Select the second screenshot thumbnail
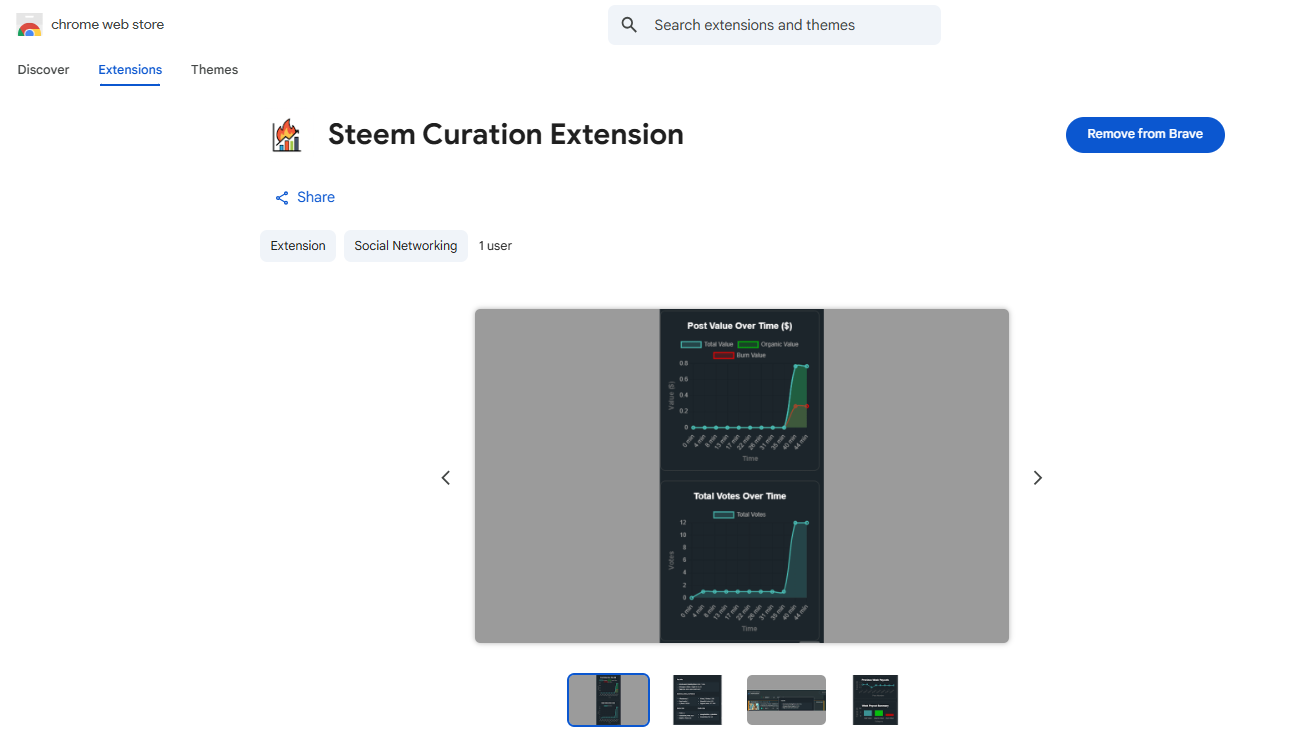The width and height of the screenshot is (1295, 739). 698,700
